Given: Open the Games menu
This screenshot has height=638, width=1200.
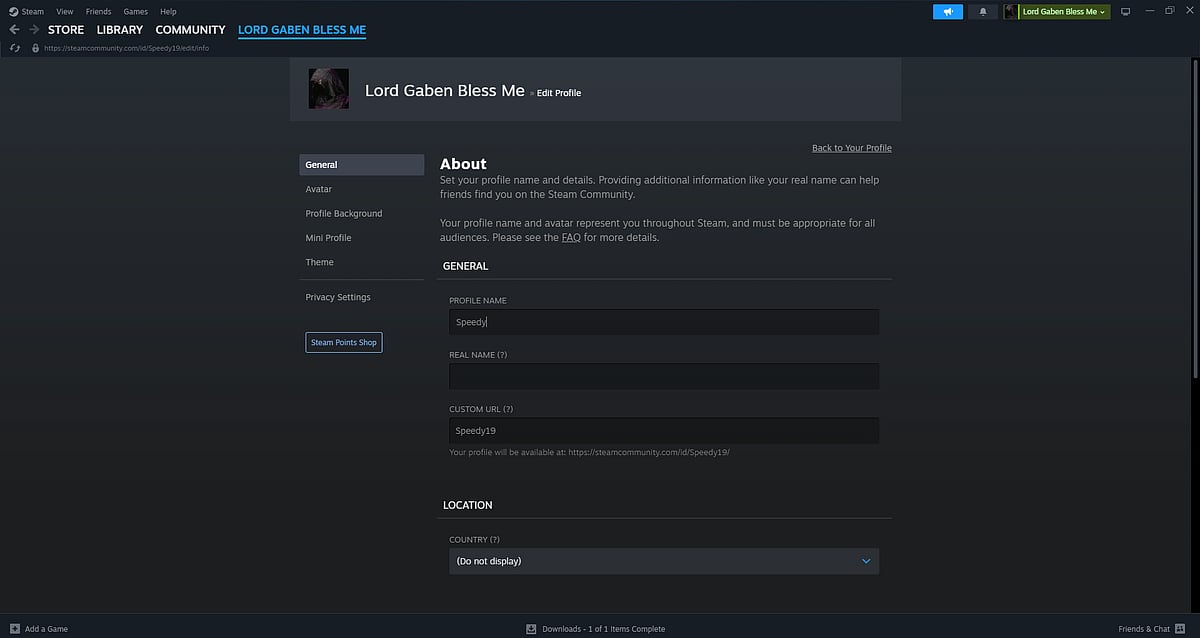Looking at the screenshot, I should (x=136, y=11).
